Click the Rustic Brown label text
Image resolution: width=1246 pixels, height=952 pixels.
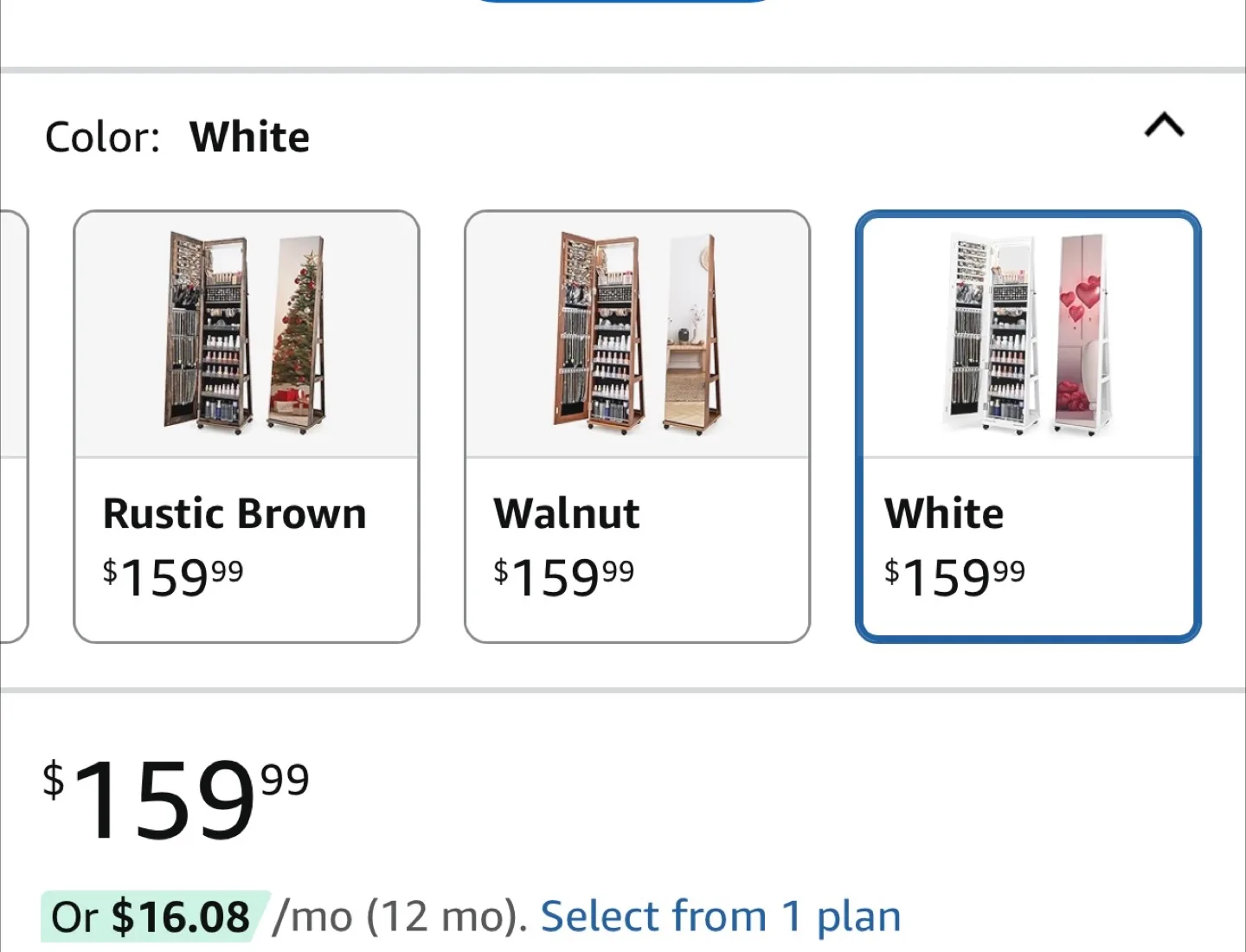(234, 513)
